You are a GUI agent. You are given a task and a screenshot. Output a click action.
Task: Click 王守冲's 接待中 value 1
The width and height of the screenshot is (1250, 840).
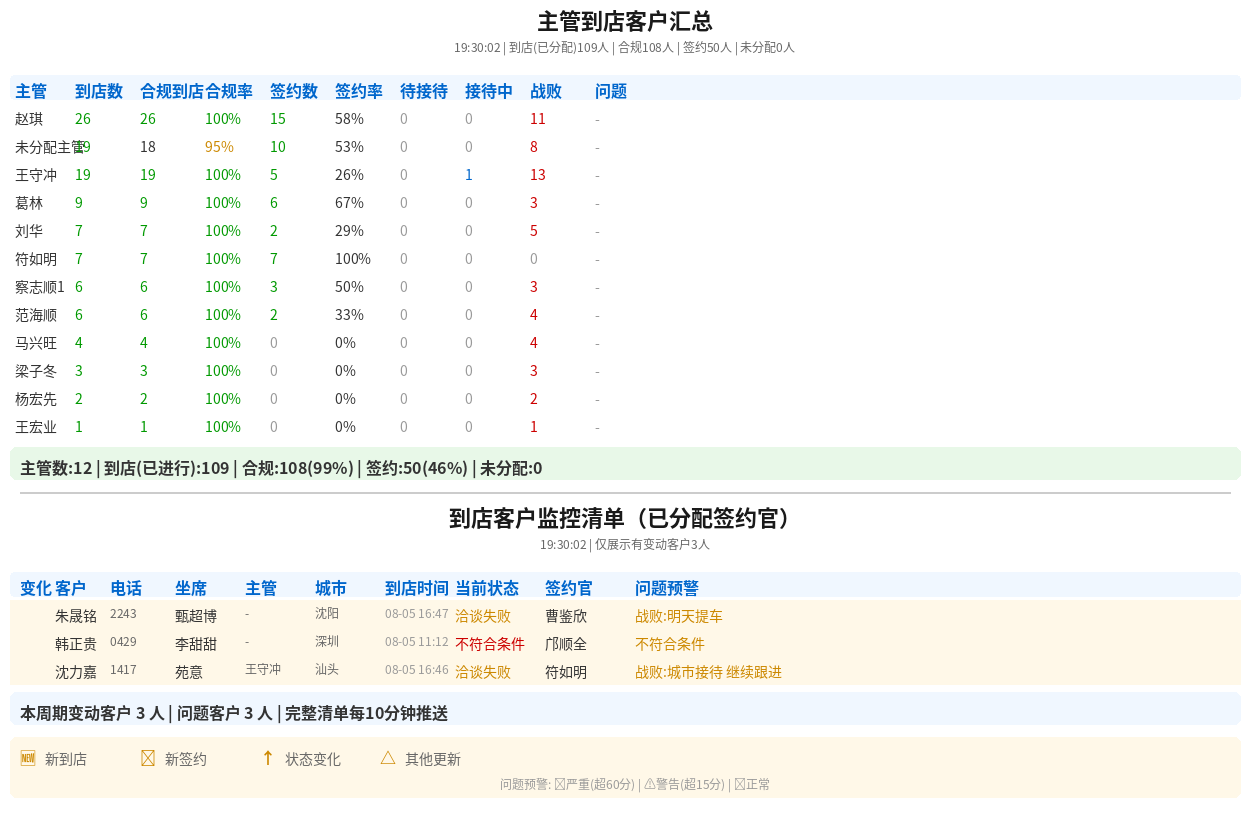click(x=469, y=175)
